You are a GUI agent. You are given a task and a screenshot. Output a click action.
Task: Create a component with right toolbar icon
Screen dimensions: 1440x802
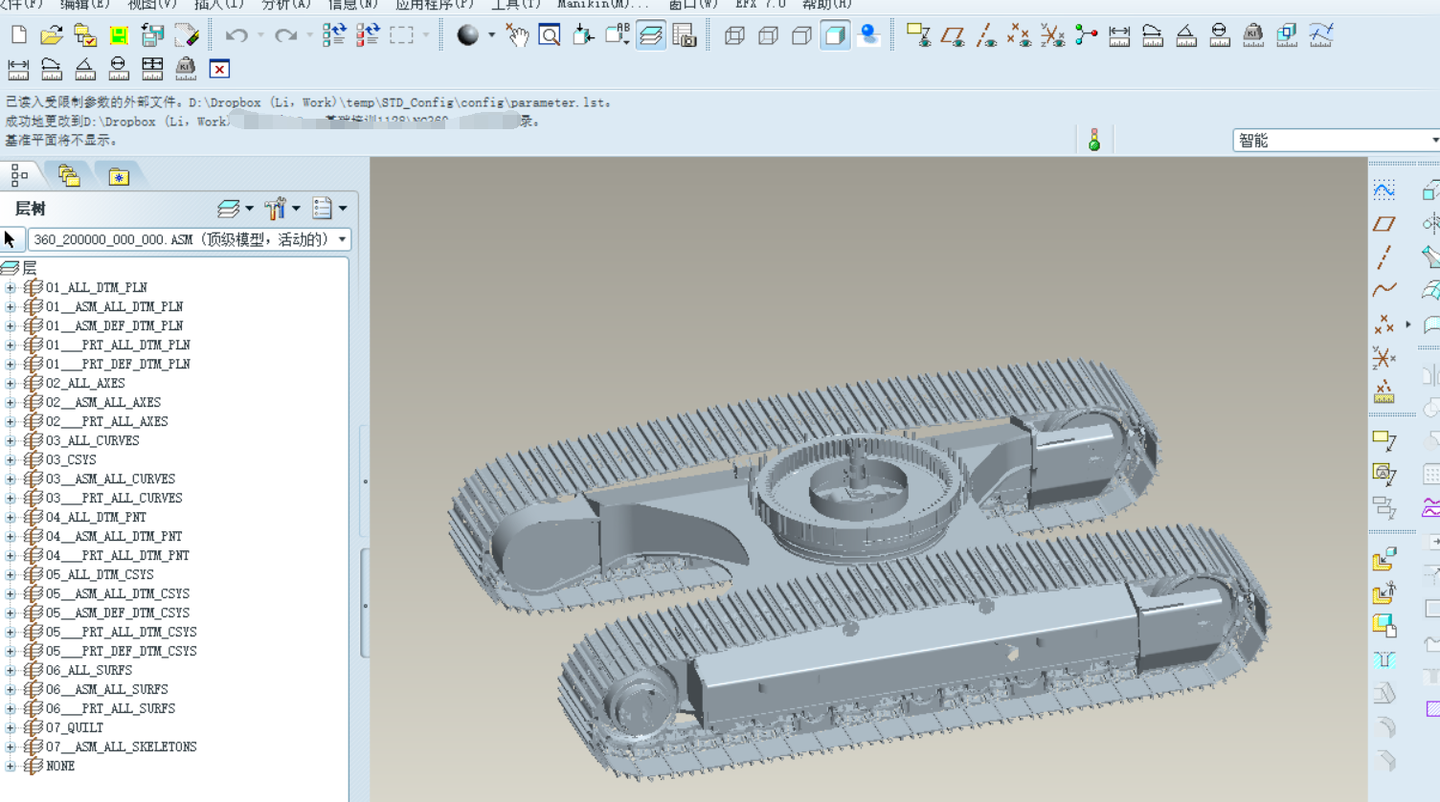(x=1384, y=594)
